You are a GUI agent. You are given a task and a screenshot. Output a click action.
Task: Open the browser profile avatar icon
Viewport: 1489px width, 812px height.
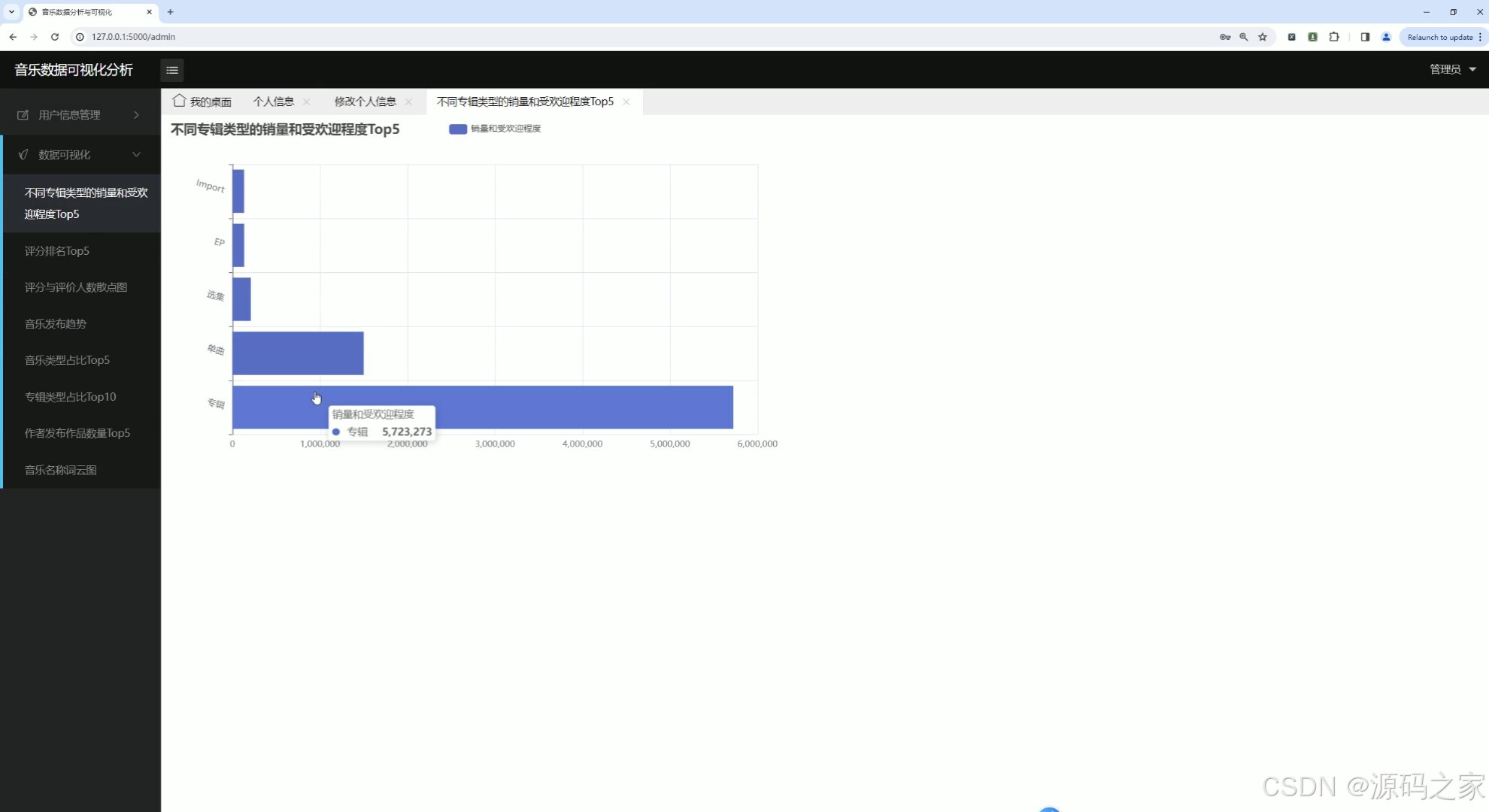1386,37
